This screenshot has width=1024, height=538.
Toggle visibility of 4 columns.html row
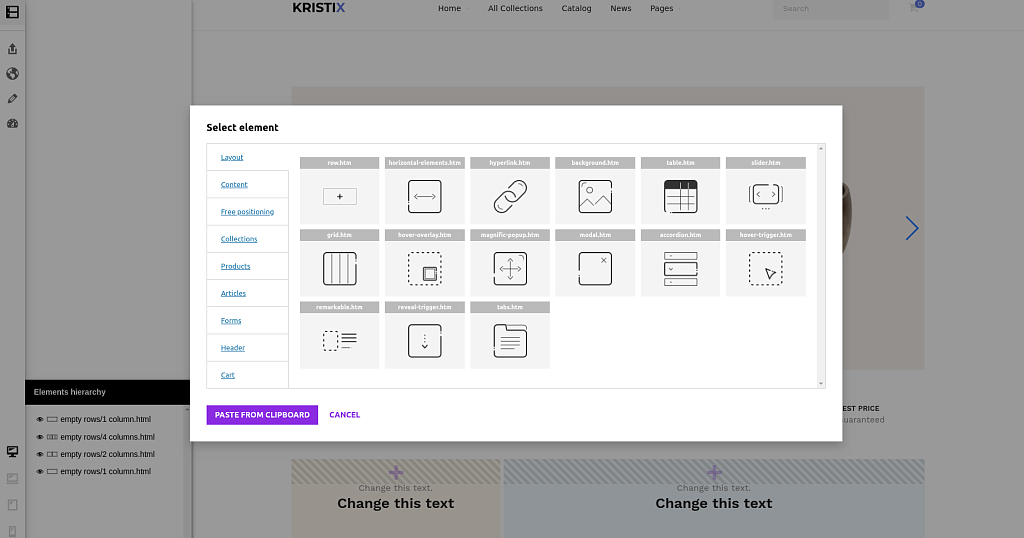click(x=40, y=437)
